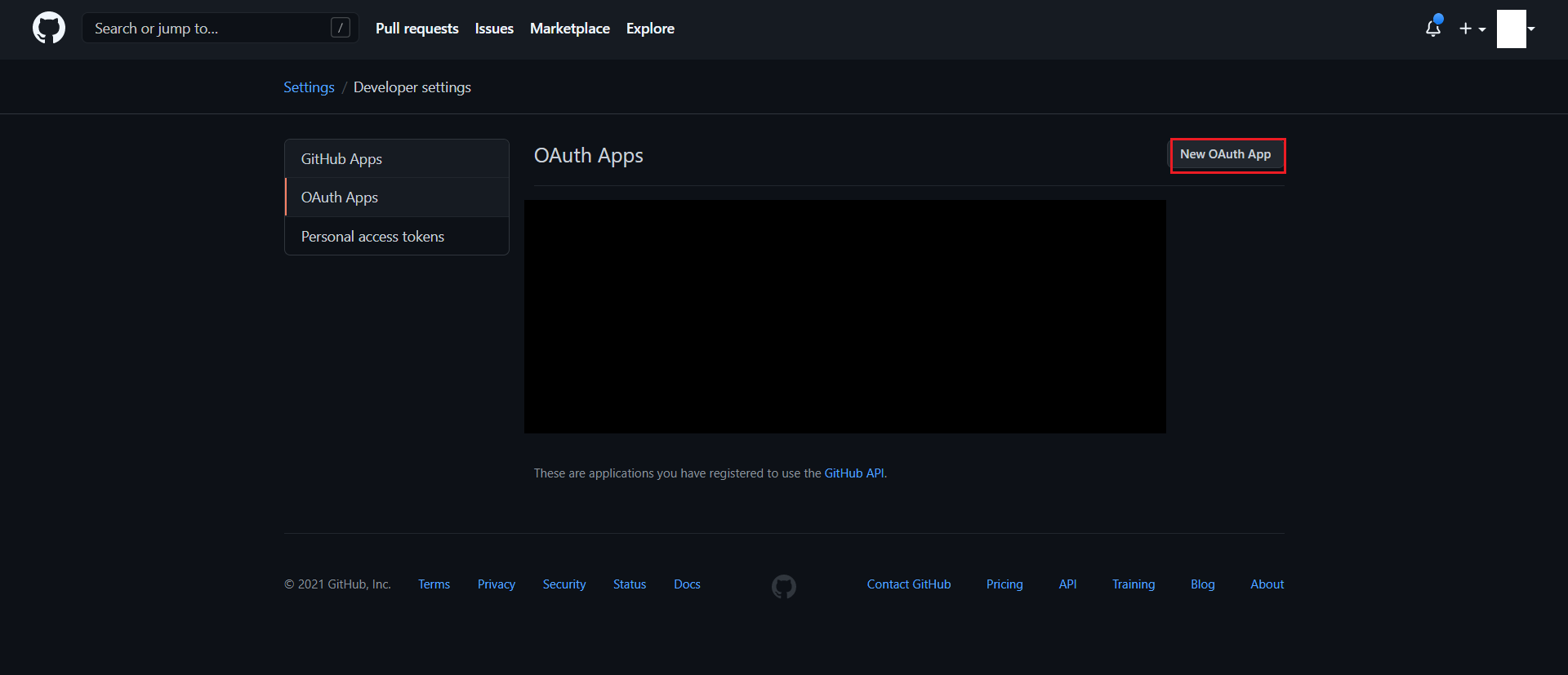The height and width of the screenshot is (675, 1568).
Task: Open the notifications bell icon
Action: pos(1433,28)
